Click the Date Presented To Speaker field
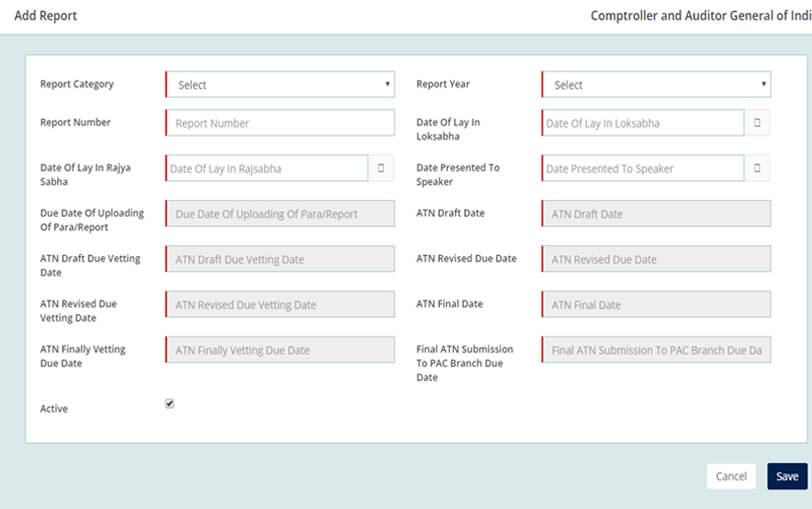 click(643, 168)
